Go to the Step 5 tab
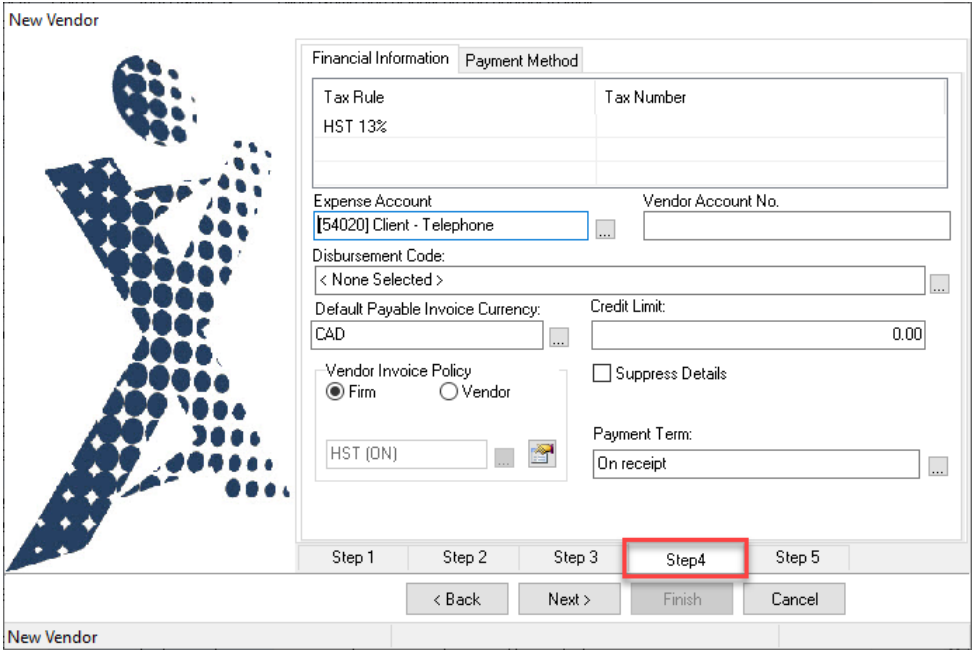 tap(797, 557)
